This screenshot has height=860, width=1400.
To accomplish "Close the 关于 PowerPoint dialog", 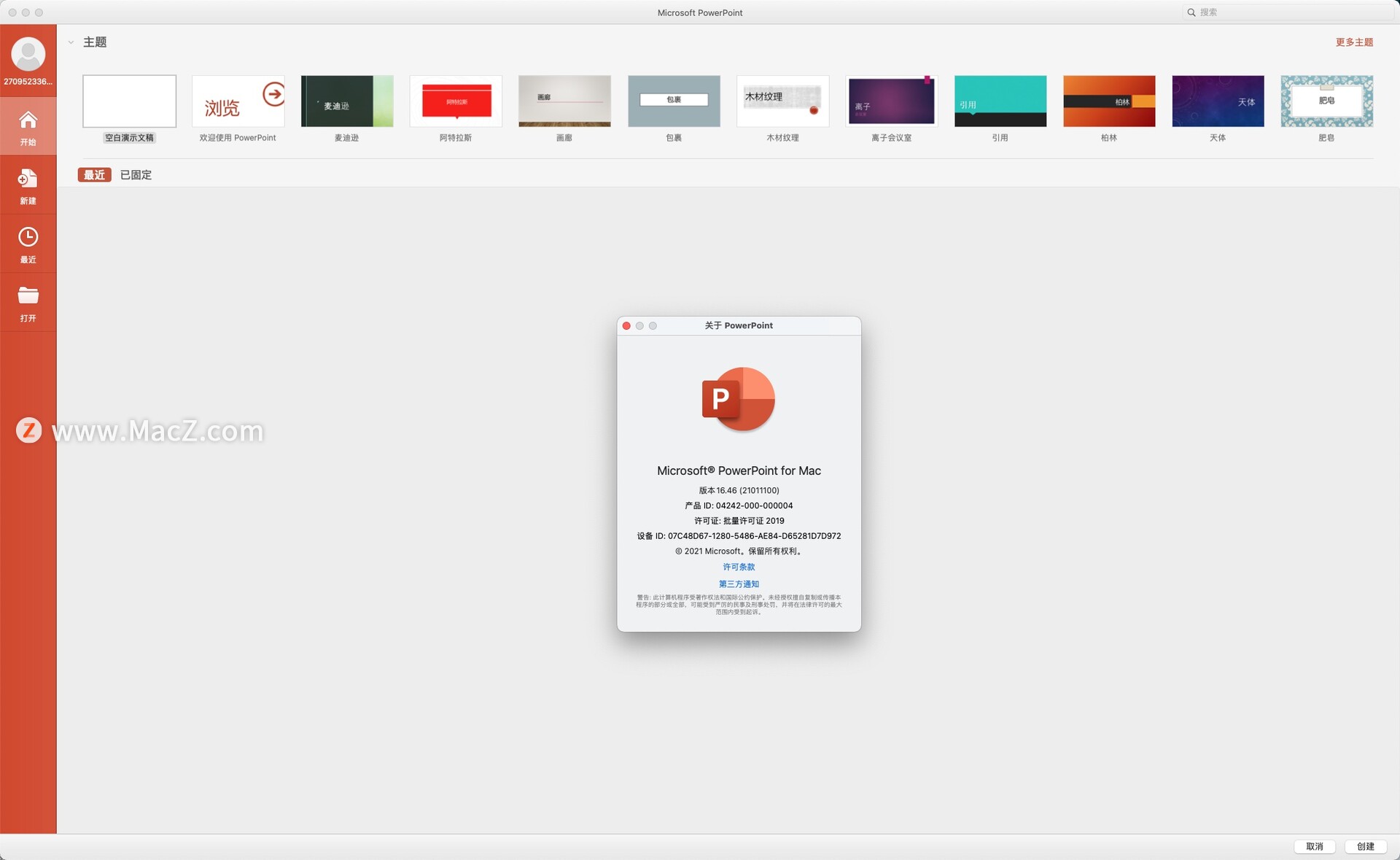I will tap(626, 326).
